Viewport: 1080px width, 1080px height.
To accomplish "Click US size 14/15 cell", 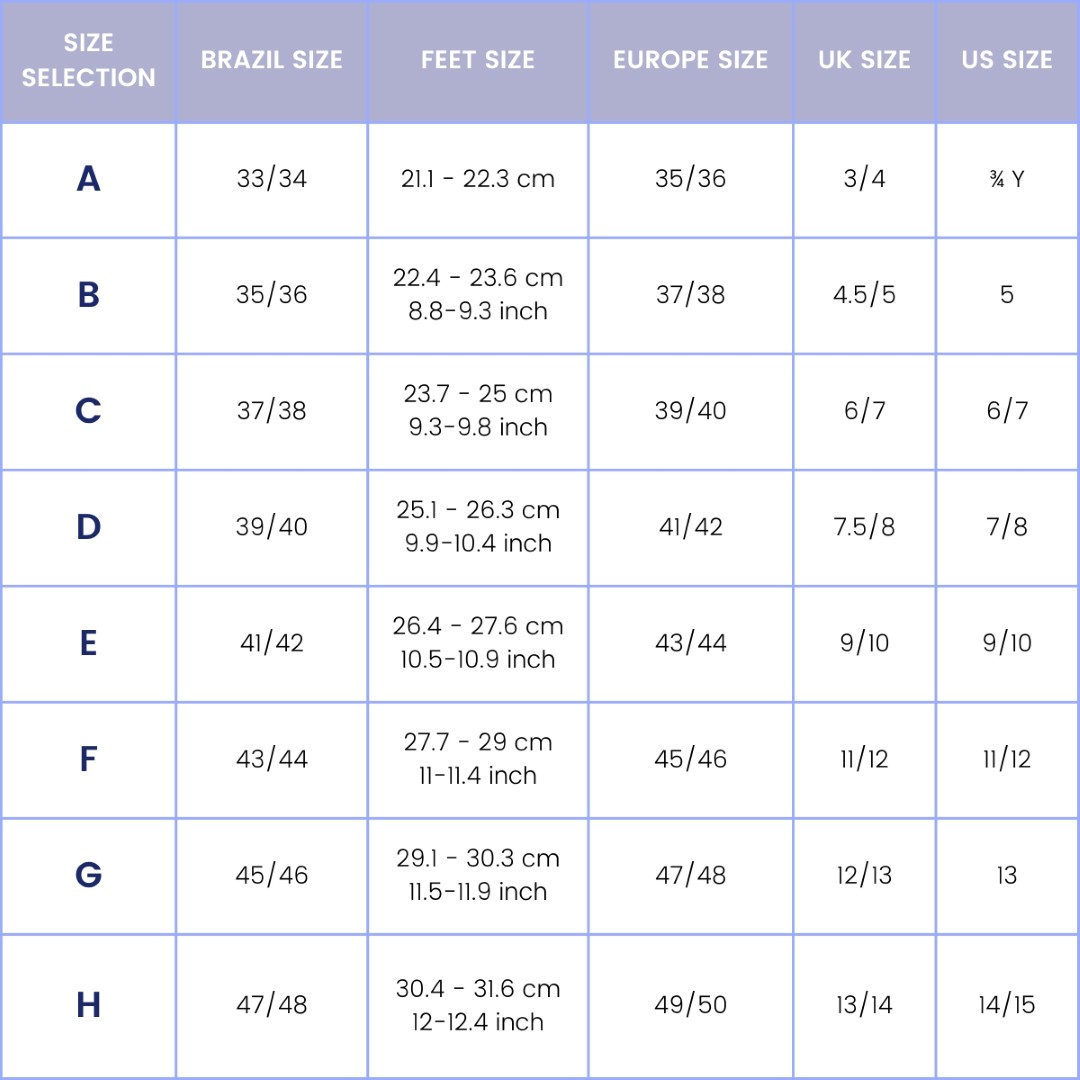I will tap(1007, 1004).
